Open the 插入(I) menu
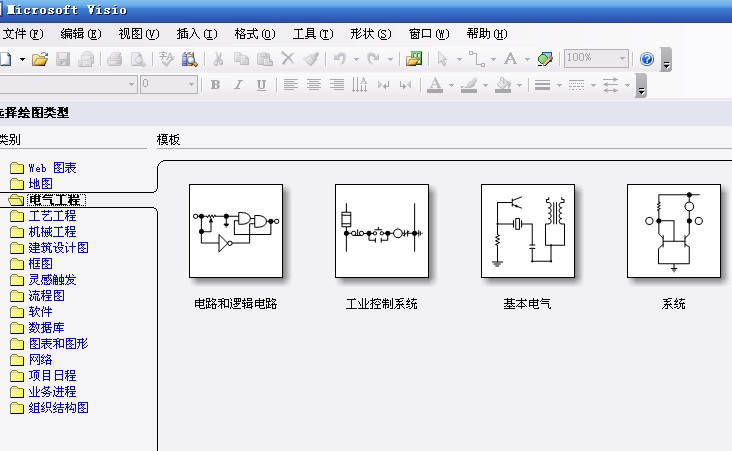 click(197, 34)
